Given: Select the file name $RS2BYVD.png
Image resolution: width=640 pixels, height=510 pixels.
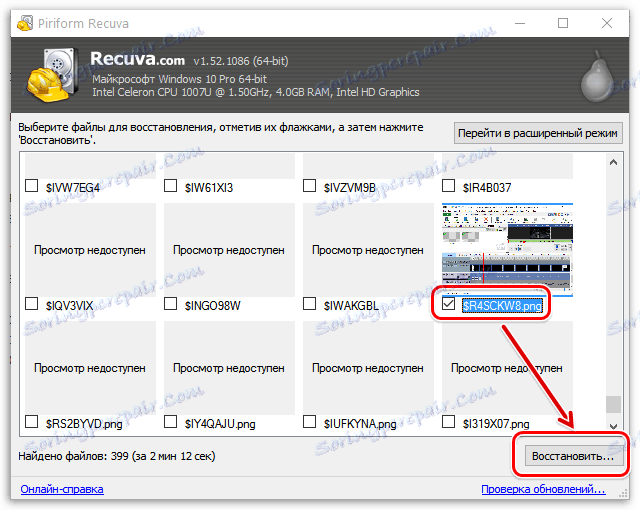Looking at the screenshot, I should pyautogui.click(x=84, y=424).
